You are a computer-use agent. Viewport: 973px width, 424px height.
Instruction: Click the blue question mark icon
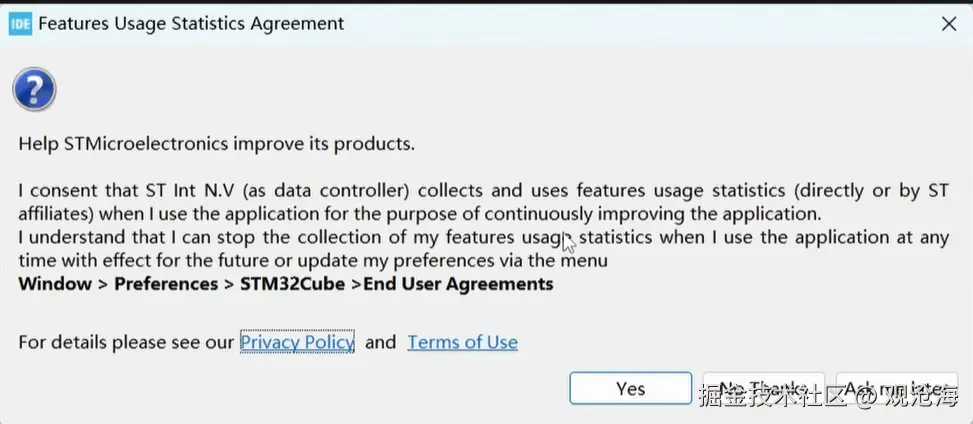(34, 91)
